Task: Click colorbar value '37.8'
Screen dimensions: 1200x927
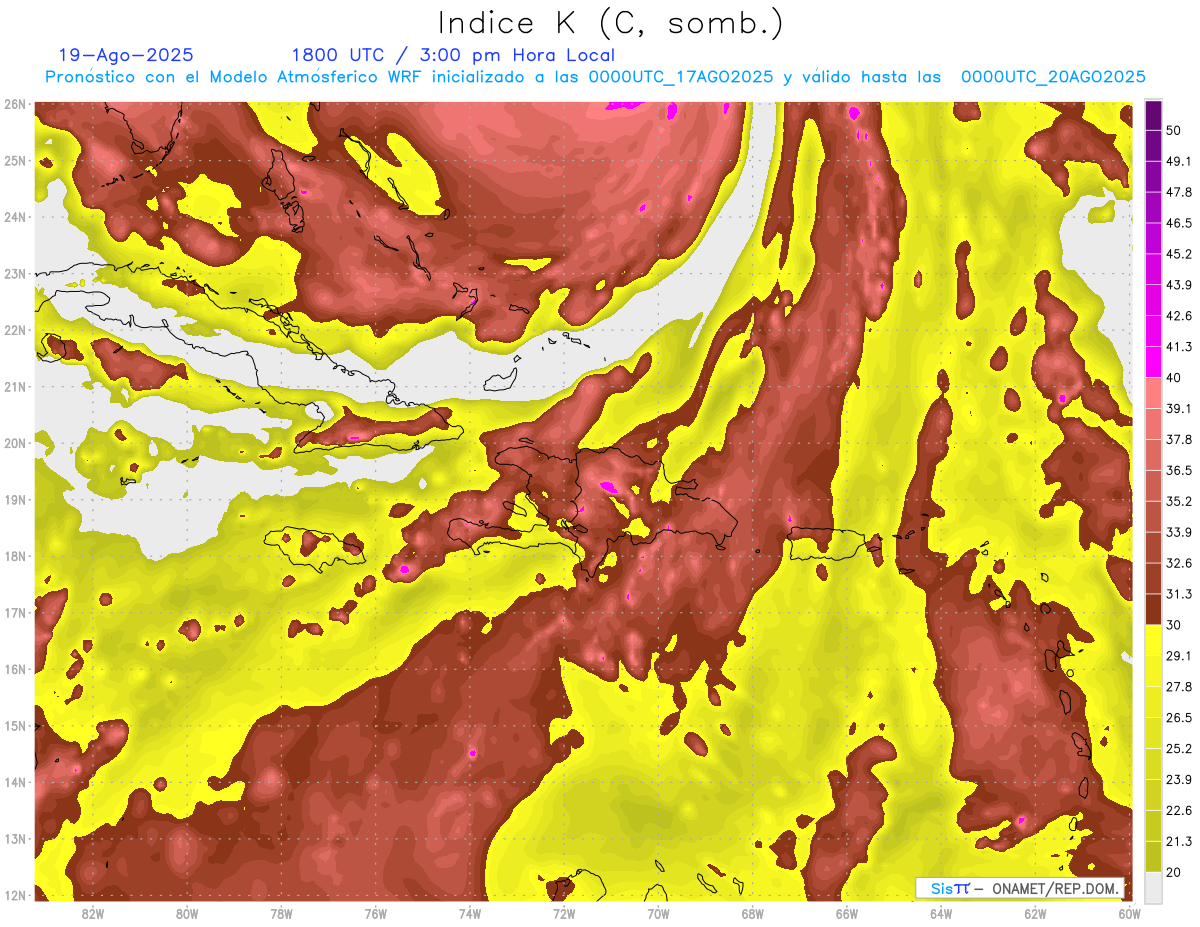Action: (1179, 439)
